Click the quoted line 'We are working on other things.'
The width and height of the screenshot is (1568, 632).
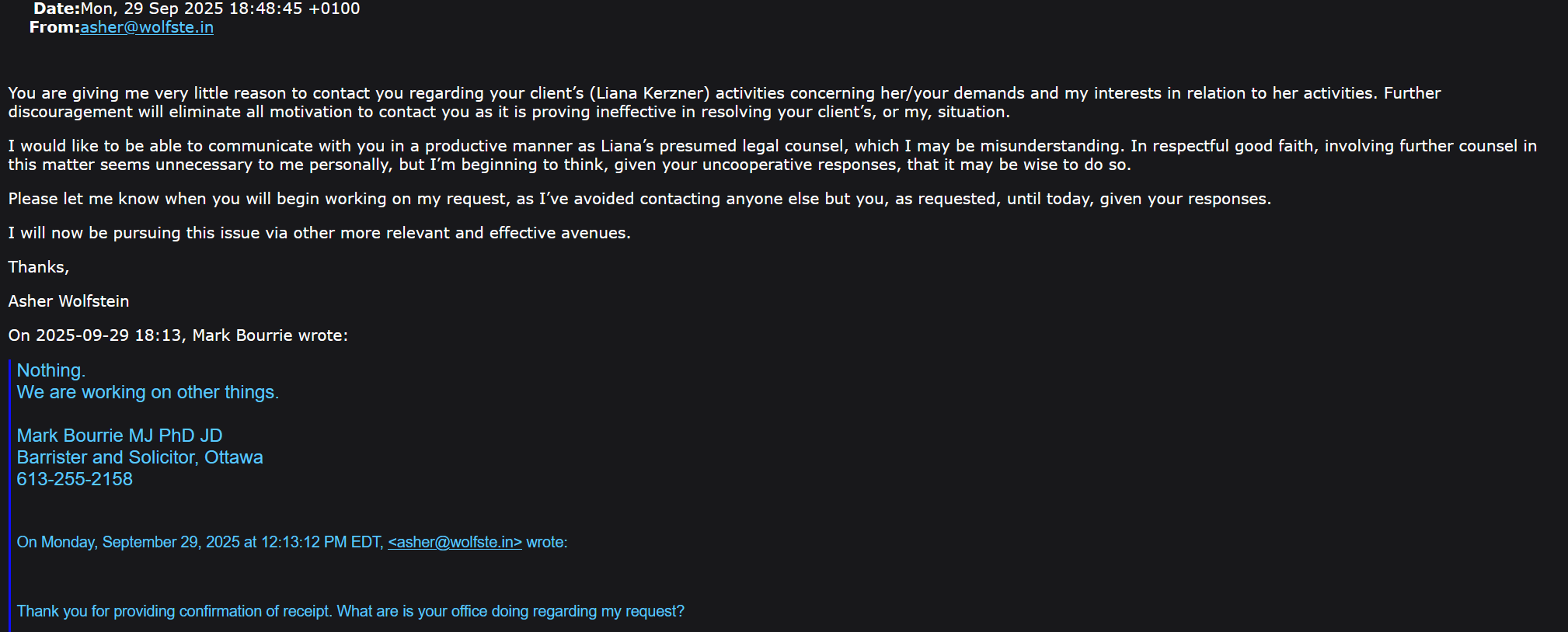coord(148,392)
